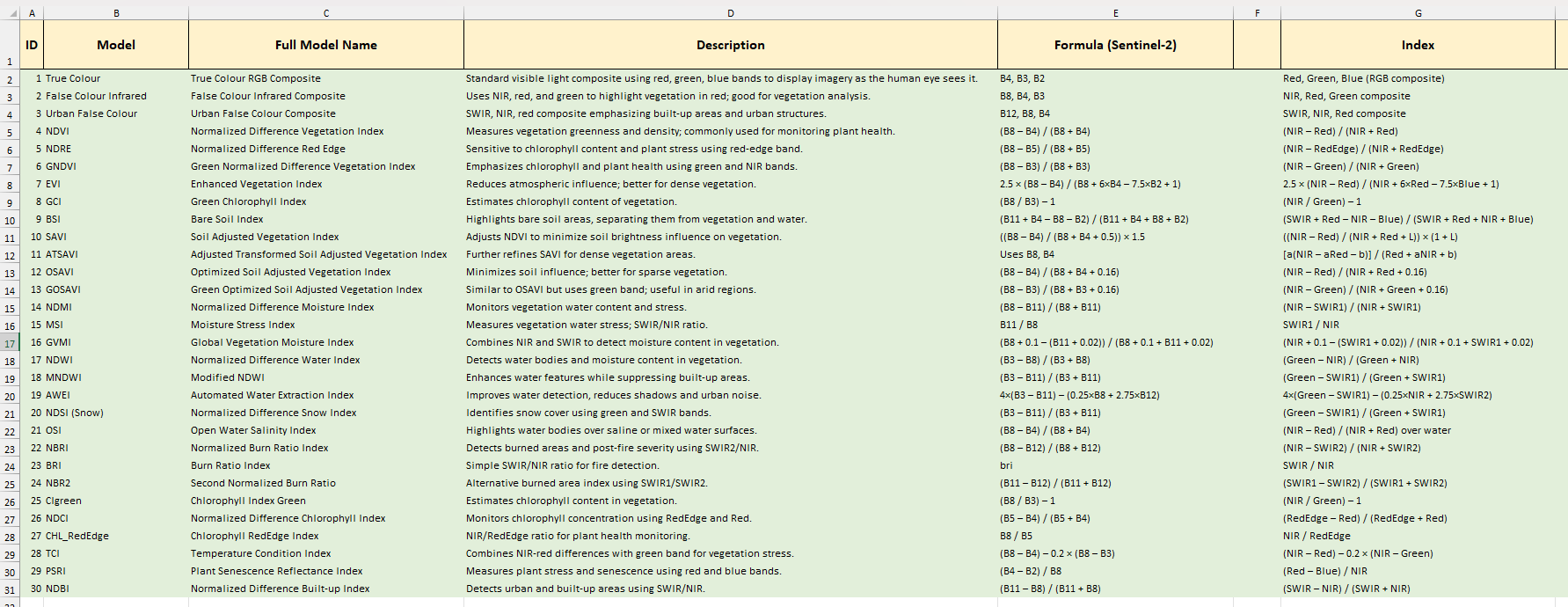
Task: Click the 'Formula (Sentinel-2)' header cell
Action: tap(1115, 45)
